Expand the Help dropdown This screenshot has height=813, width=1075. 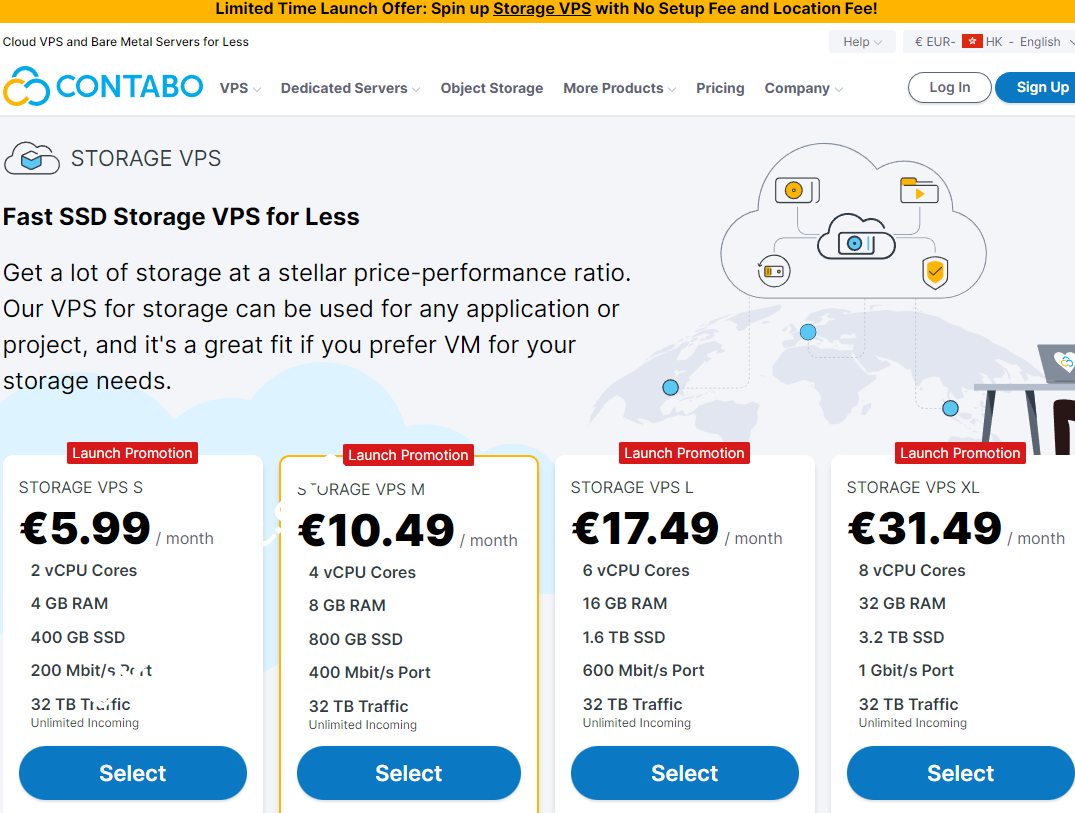(x=862, y=42)
